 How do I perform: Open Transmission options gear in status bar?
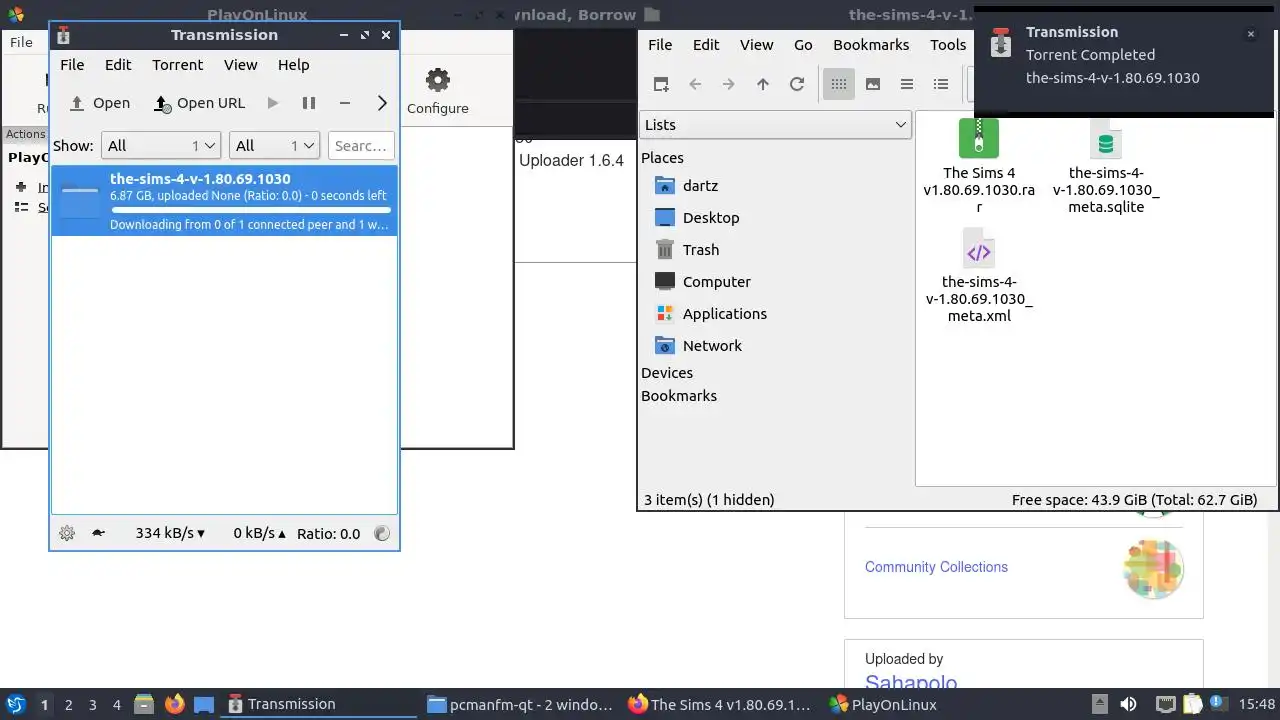point(67,533)
